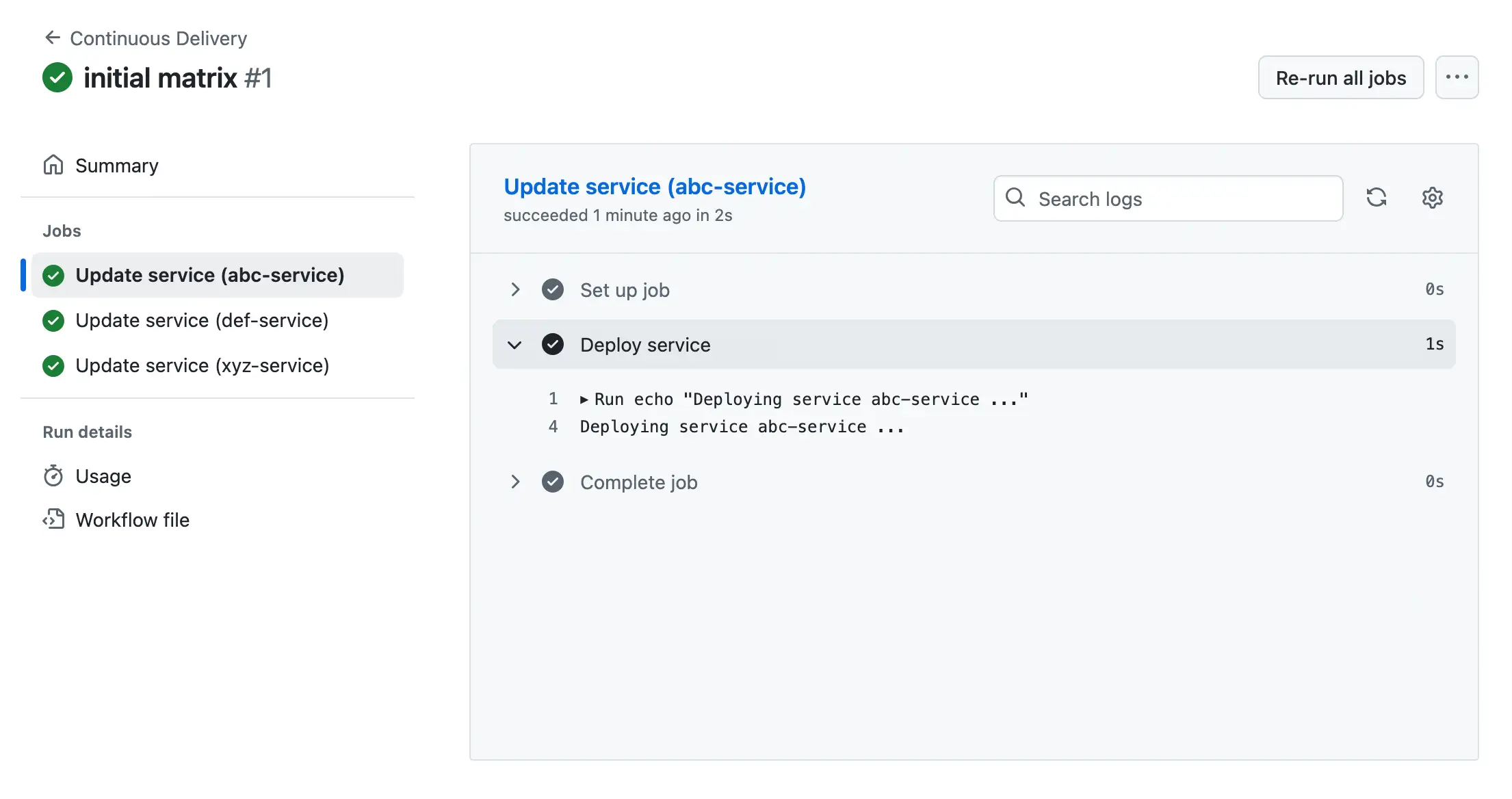Click the Re-run all jobs button
The image size is (1512, 799).
[1340, 77]
